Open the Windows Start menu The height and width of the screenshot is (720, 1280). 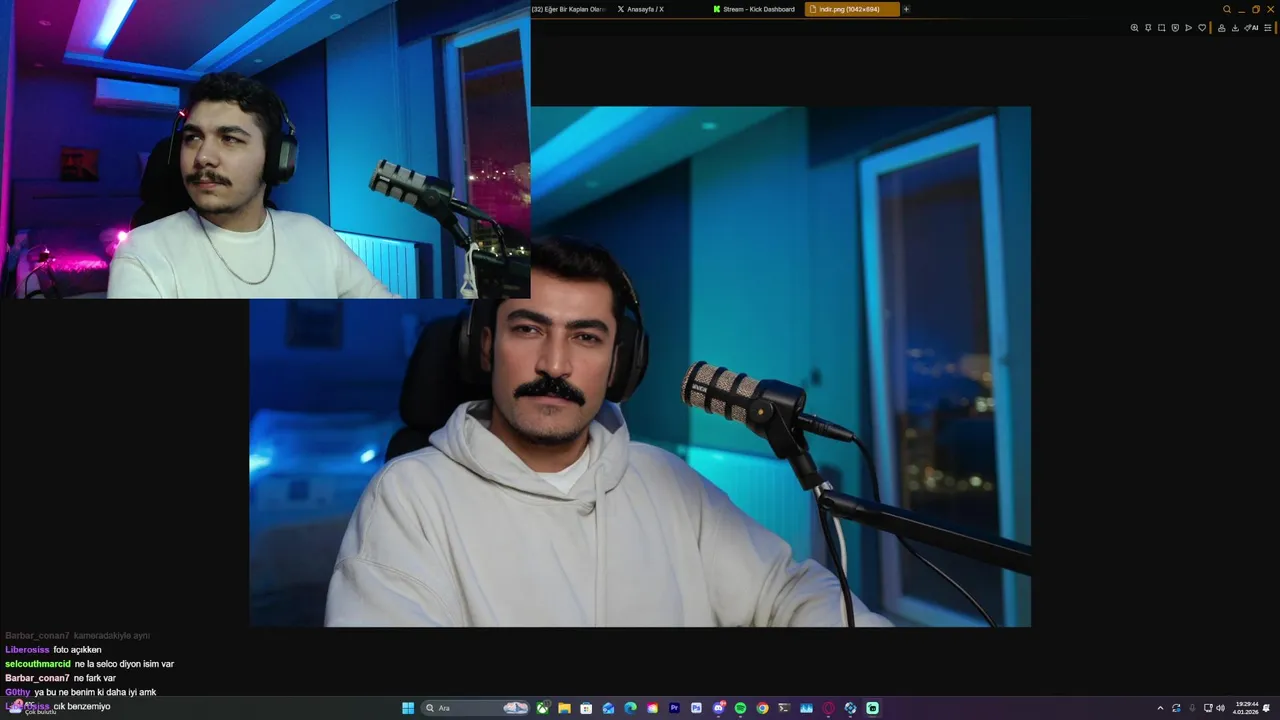408,708
